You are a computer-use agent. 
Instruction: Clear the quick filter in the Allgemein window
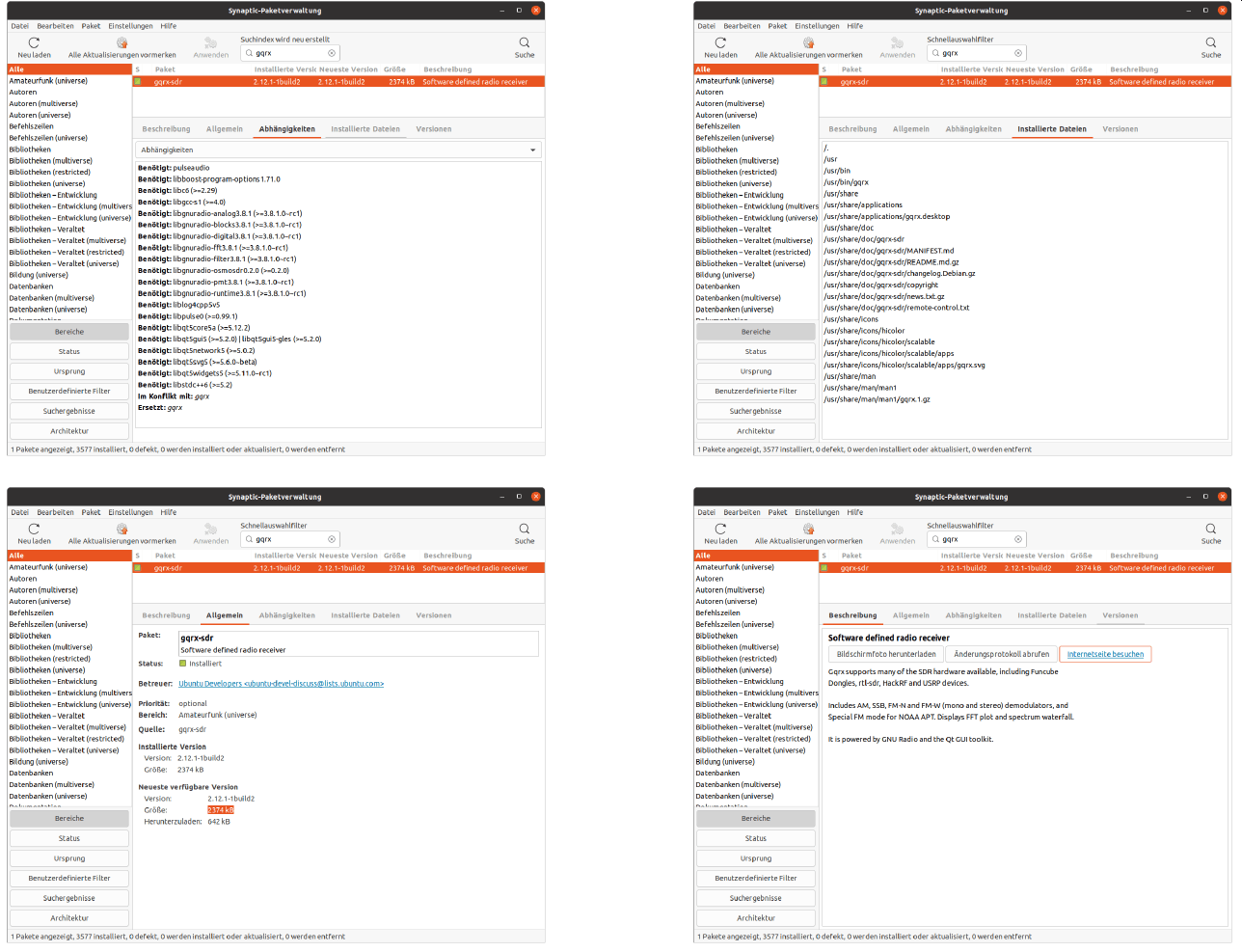click(332, 539)
